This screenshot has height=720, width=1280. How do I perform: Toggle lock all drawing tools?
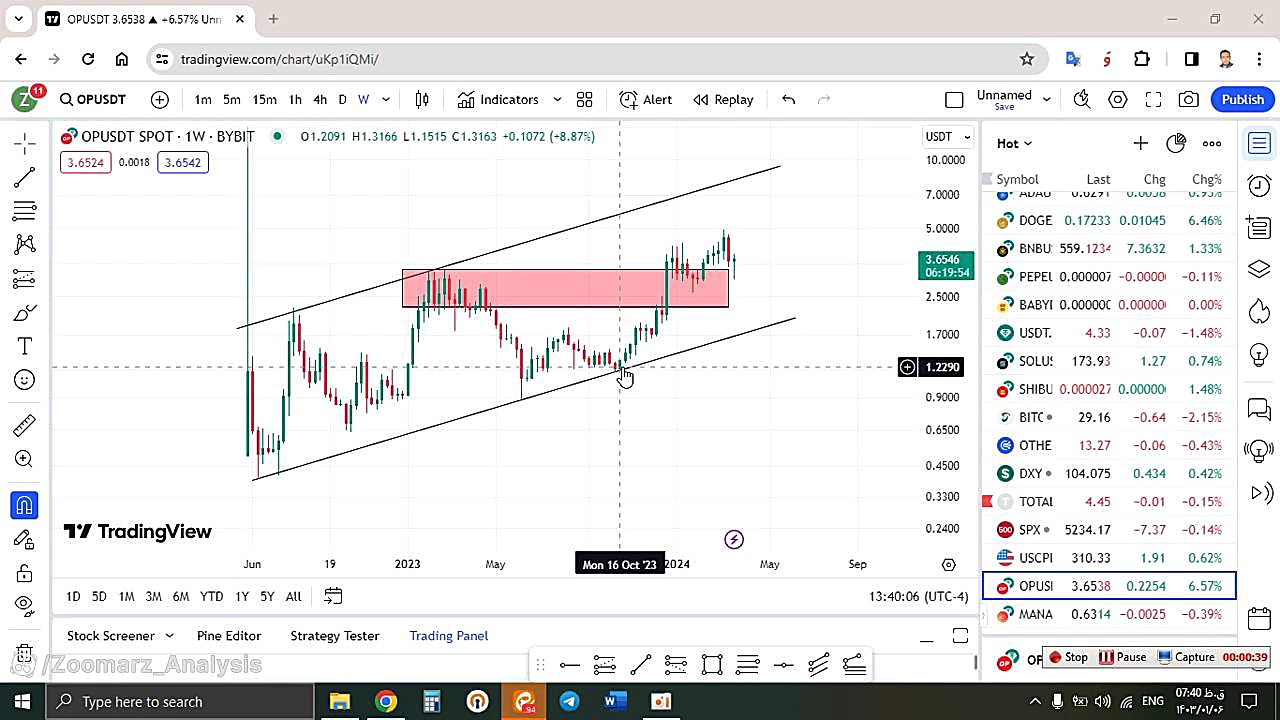tap(25, 573)
